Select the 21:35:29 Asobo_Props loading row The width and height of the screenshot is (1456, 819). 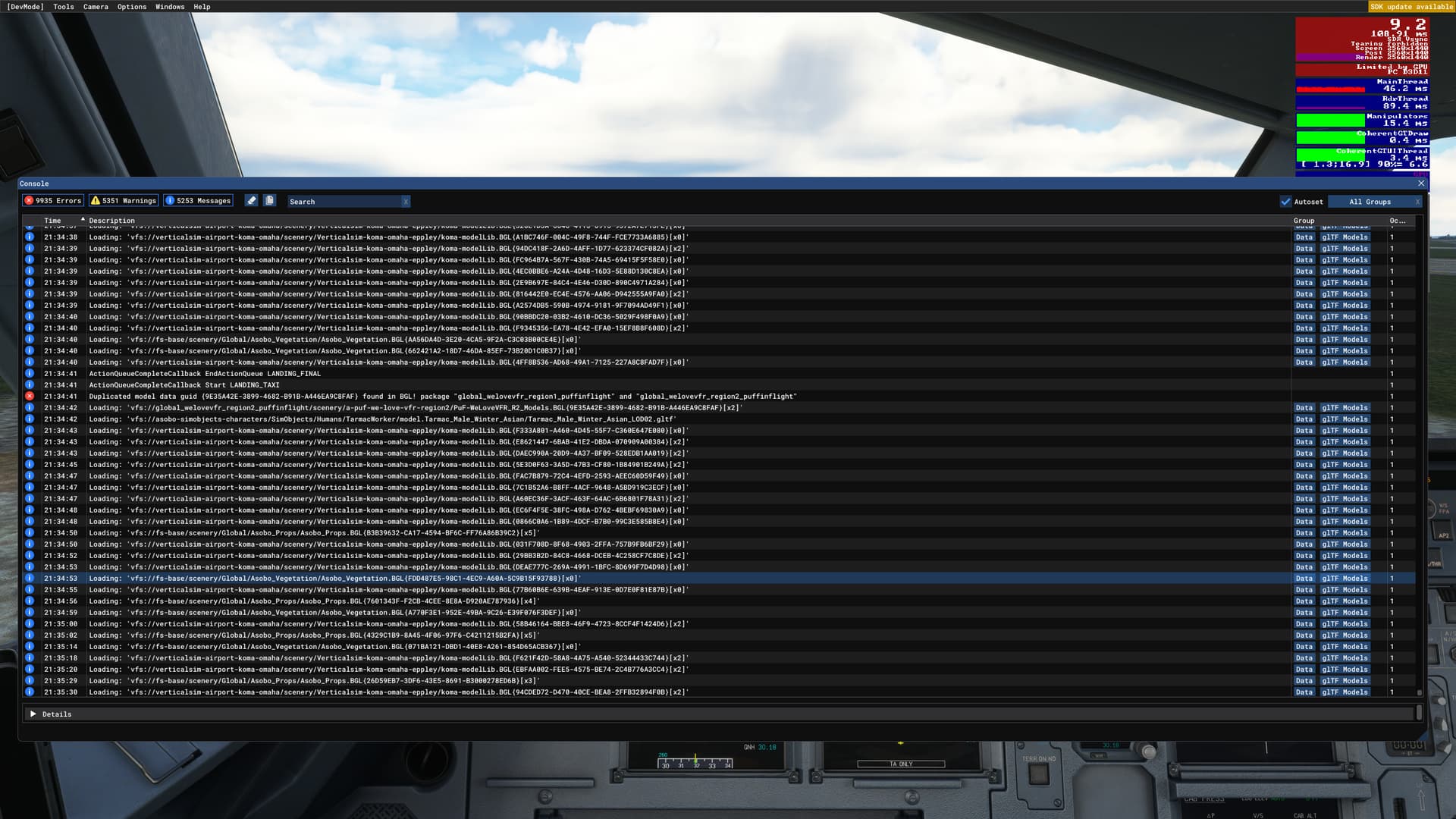point(719,681)
